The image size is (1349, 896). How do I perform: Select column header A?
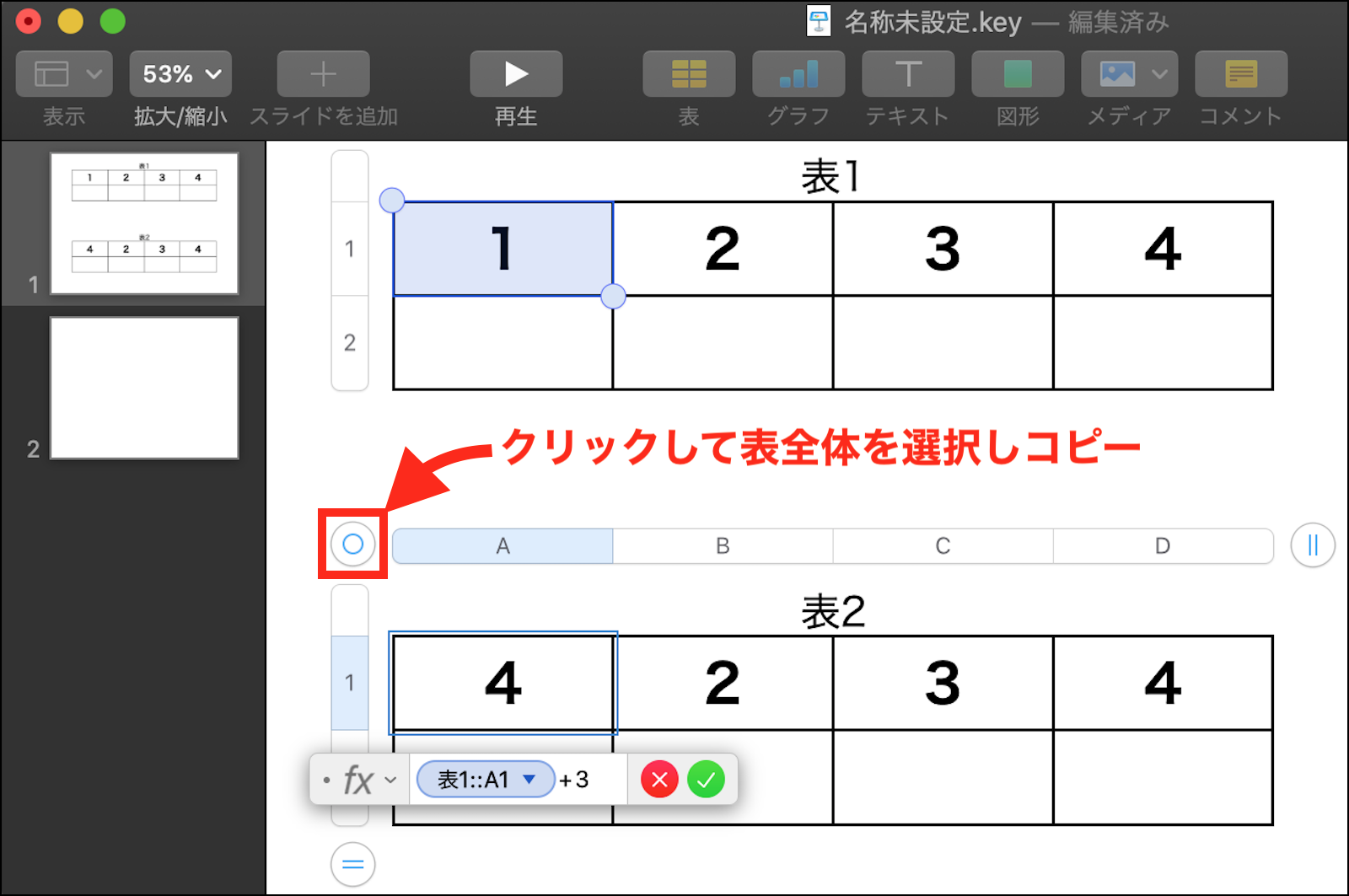(x=503, y=546)
